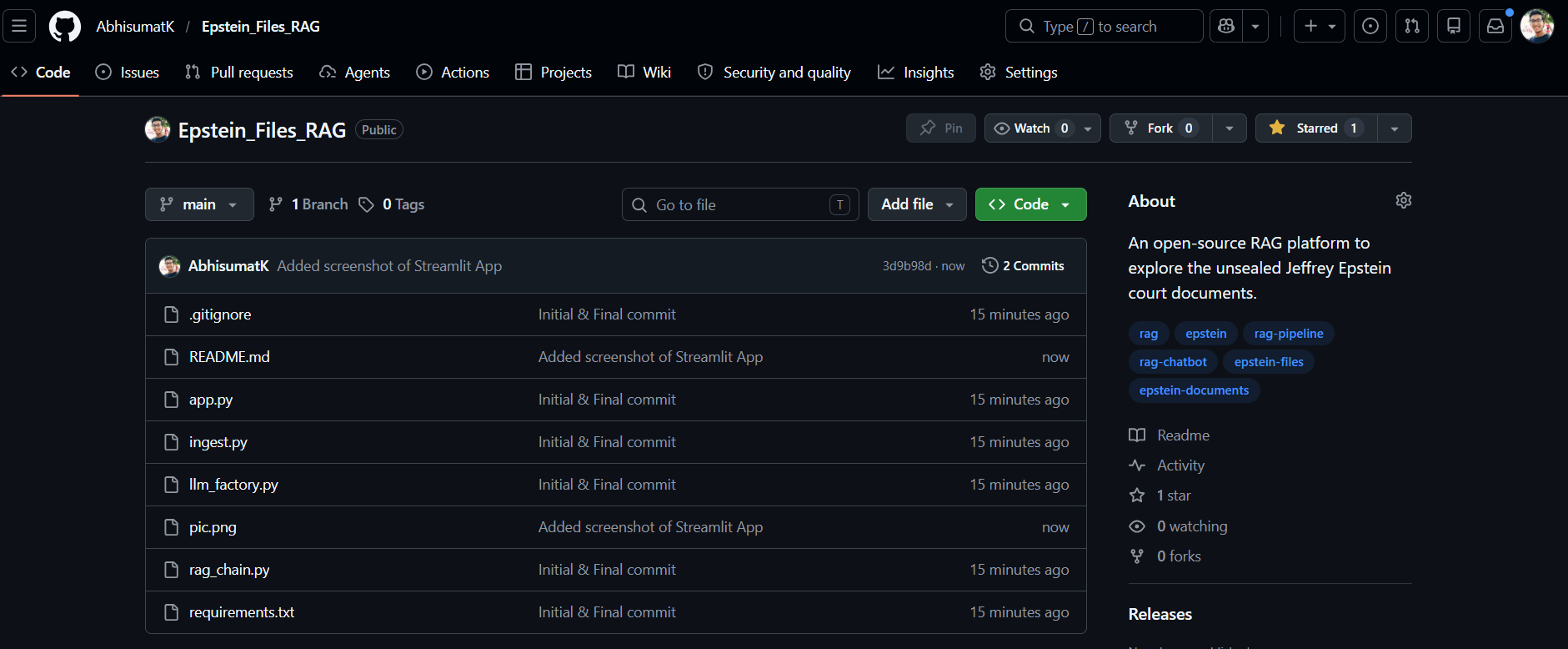This screenshot has width=1568, height=649.
Task: Open the repository Settings tab
Action: coord(1019,73)
